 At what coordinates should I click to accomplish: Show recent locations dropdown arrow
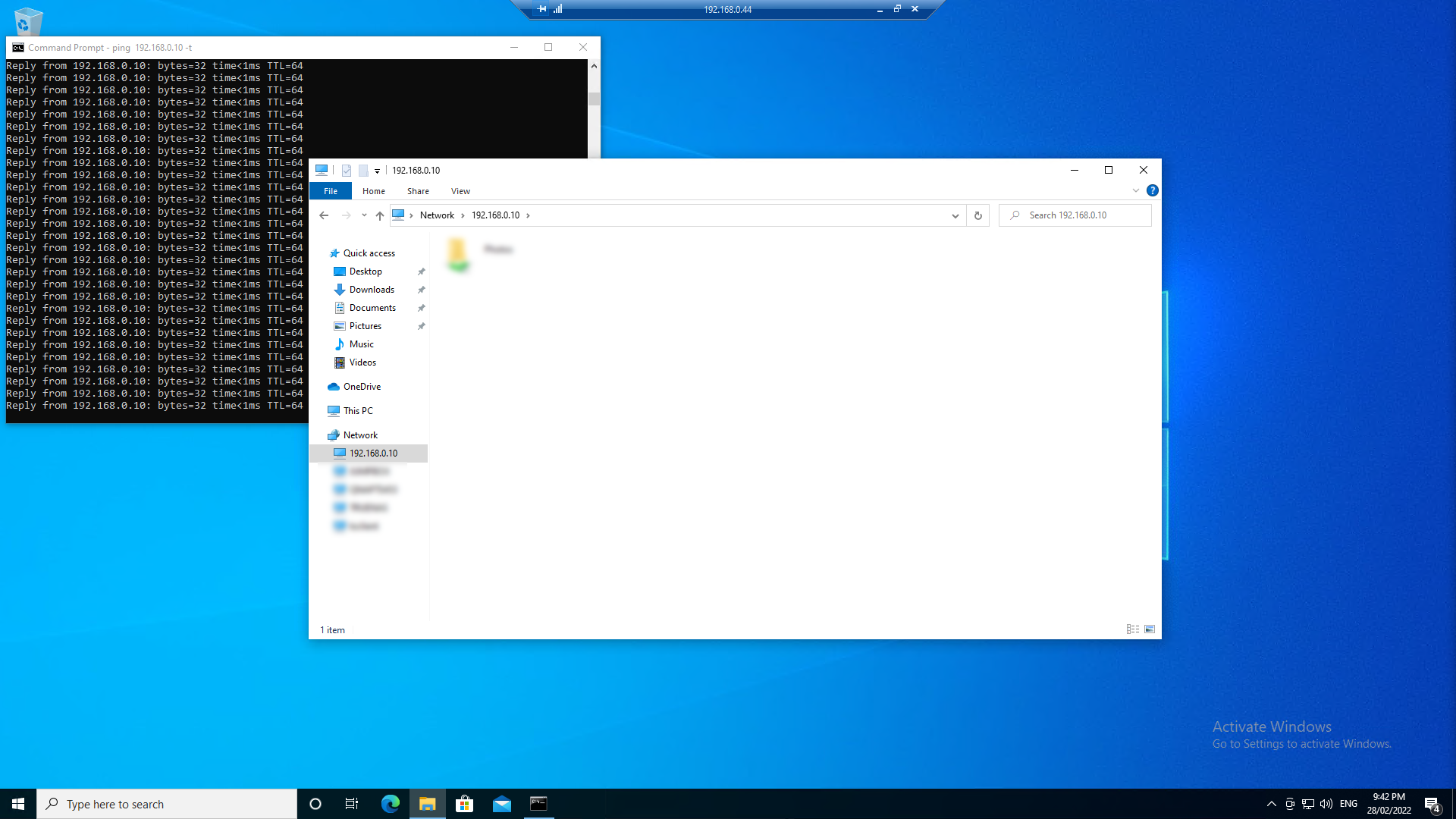pyautogui.click(x=364, y=215)
